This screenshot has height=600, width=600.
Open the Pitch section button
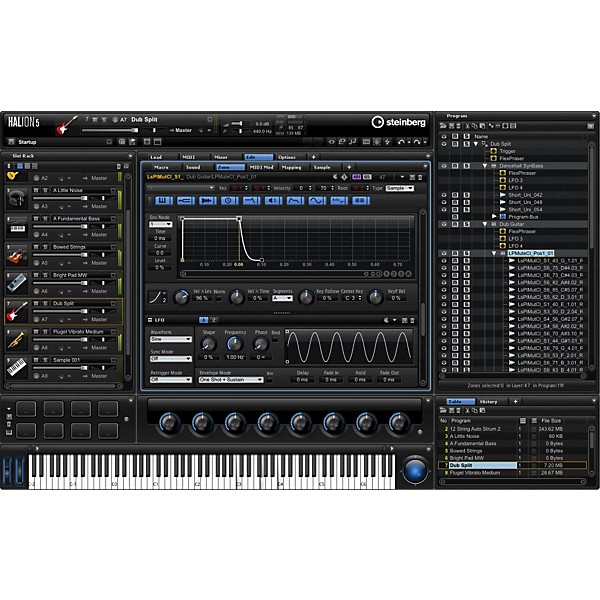pyautogui.click(x=186, y=200)
